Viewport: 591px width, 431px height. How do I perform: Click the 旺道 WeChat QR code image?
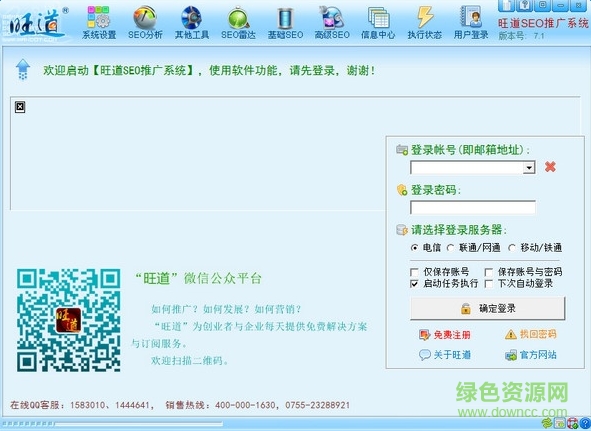pos(69,320)
